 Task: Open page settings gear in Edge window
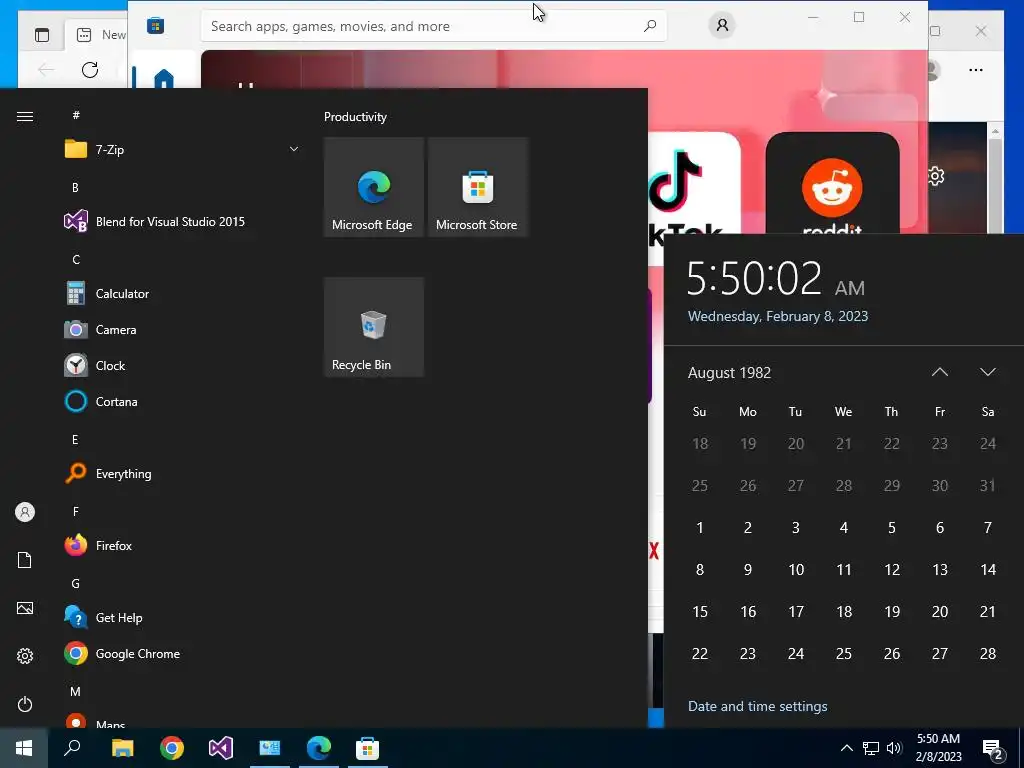point(936,176)
